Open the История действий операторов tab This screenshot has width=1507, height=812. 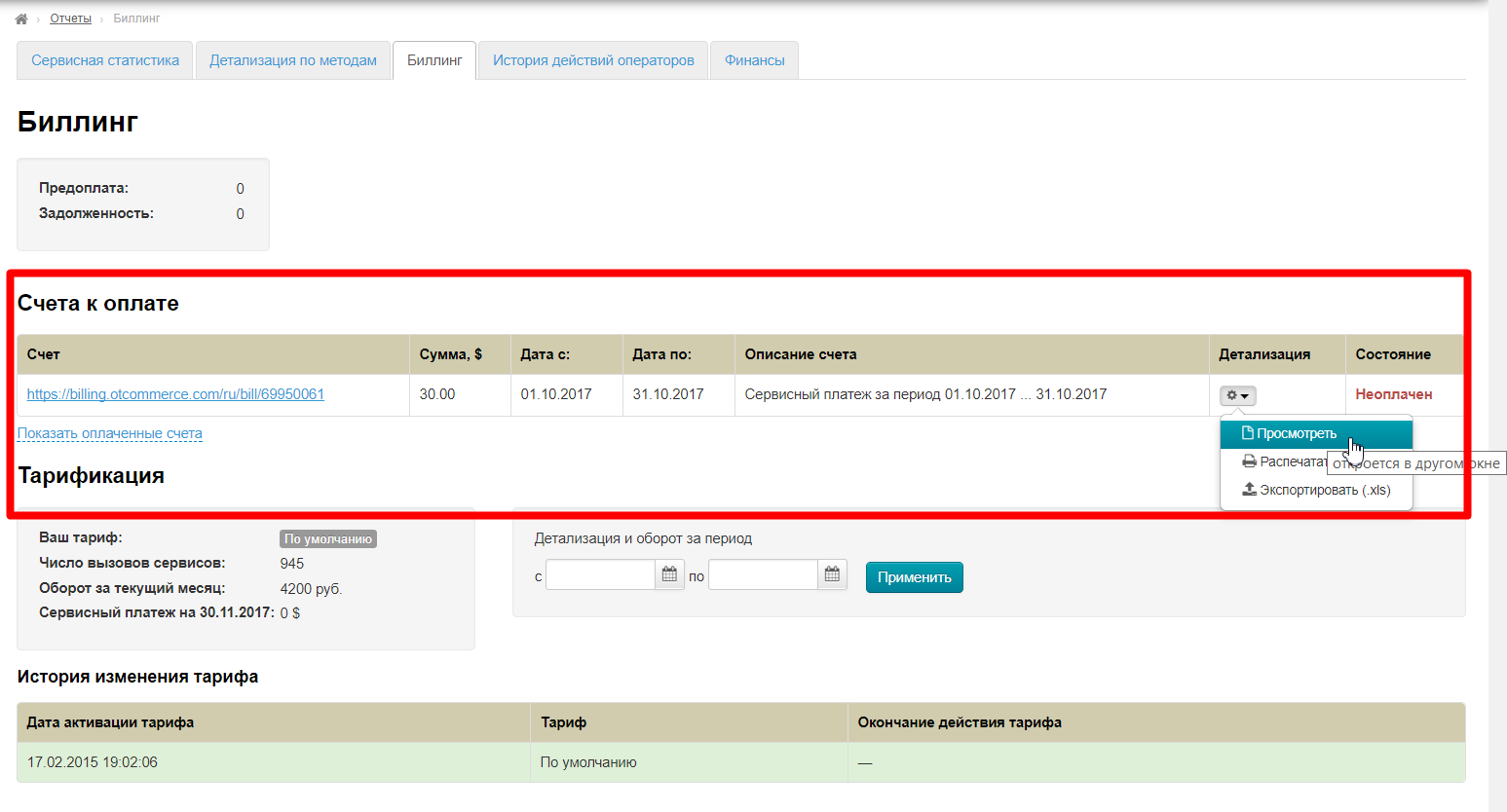pyautogui.click(x=591, y=59)
